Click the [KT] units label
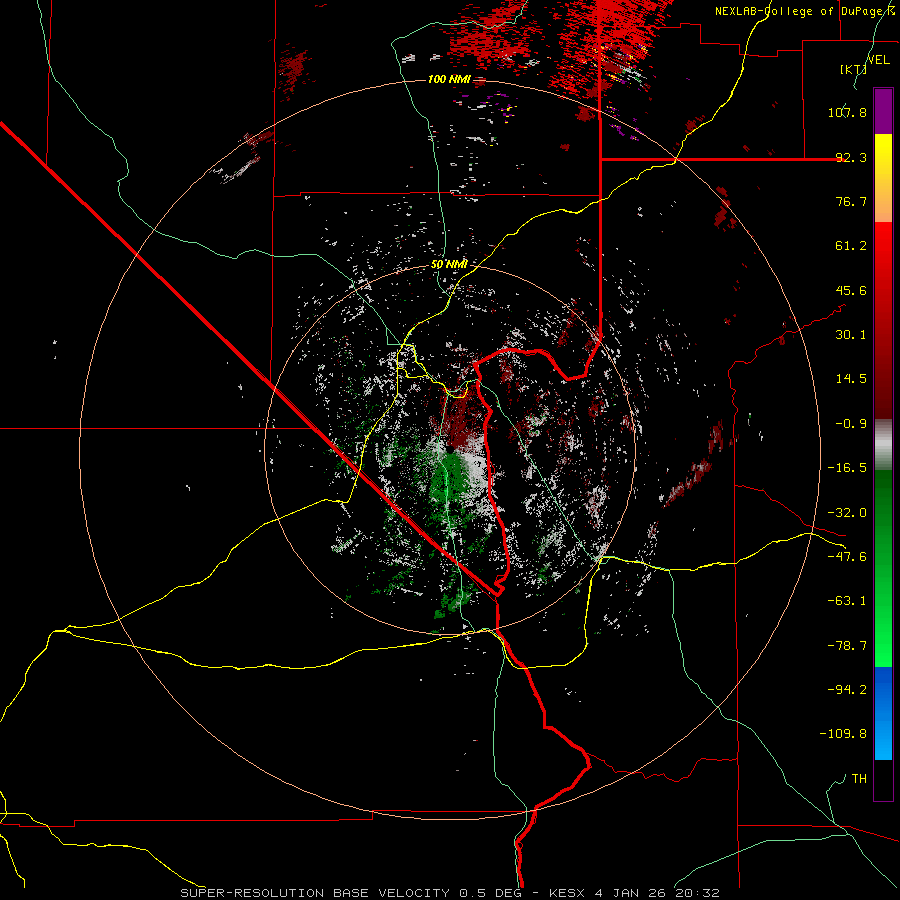Screen dimensions: 900x900 point(853,69)
